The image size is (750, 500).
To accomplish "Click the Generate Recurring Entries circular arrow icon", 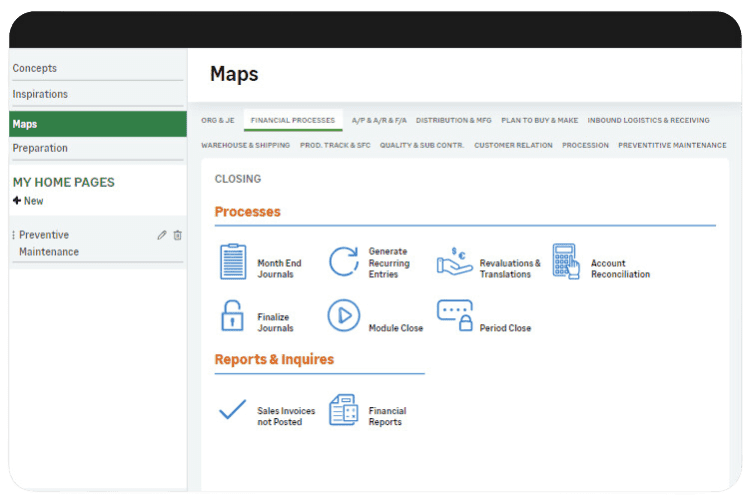I will (343, 261).
